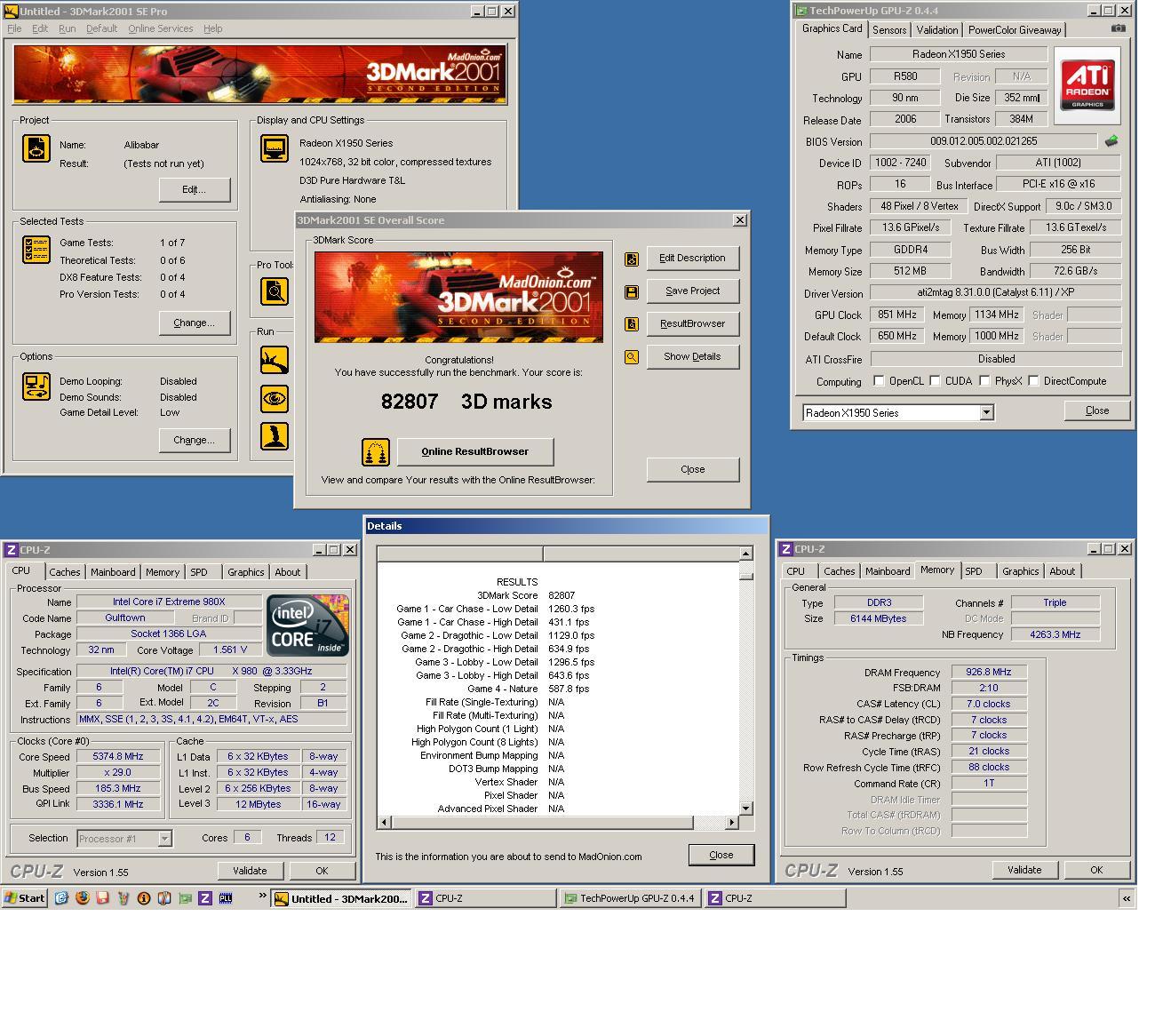1155x1036 pixels.
Task: Click the DRAM Frequency field in CPU-Z
Action: 989,673
